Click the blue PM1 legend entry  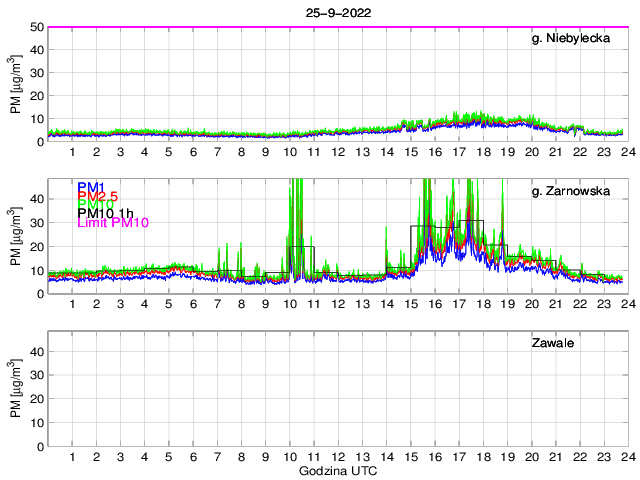[x=90, y=187]
